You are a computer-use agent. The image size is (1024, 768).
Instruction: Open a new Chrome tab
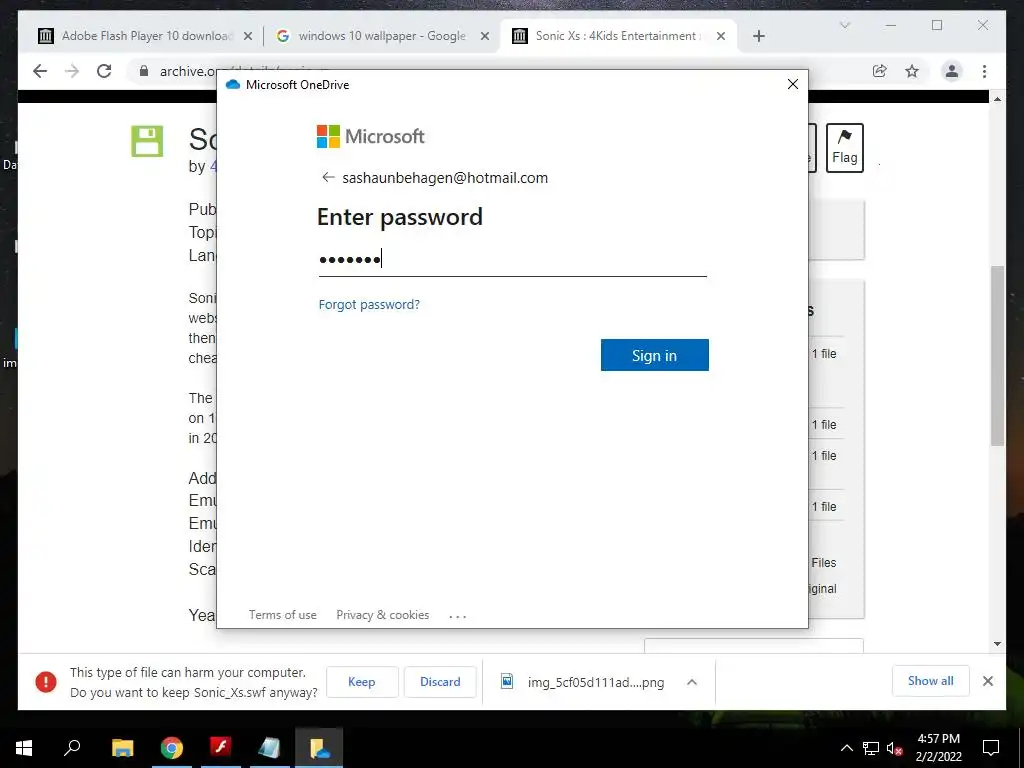(x=758, y=37)
